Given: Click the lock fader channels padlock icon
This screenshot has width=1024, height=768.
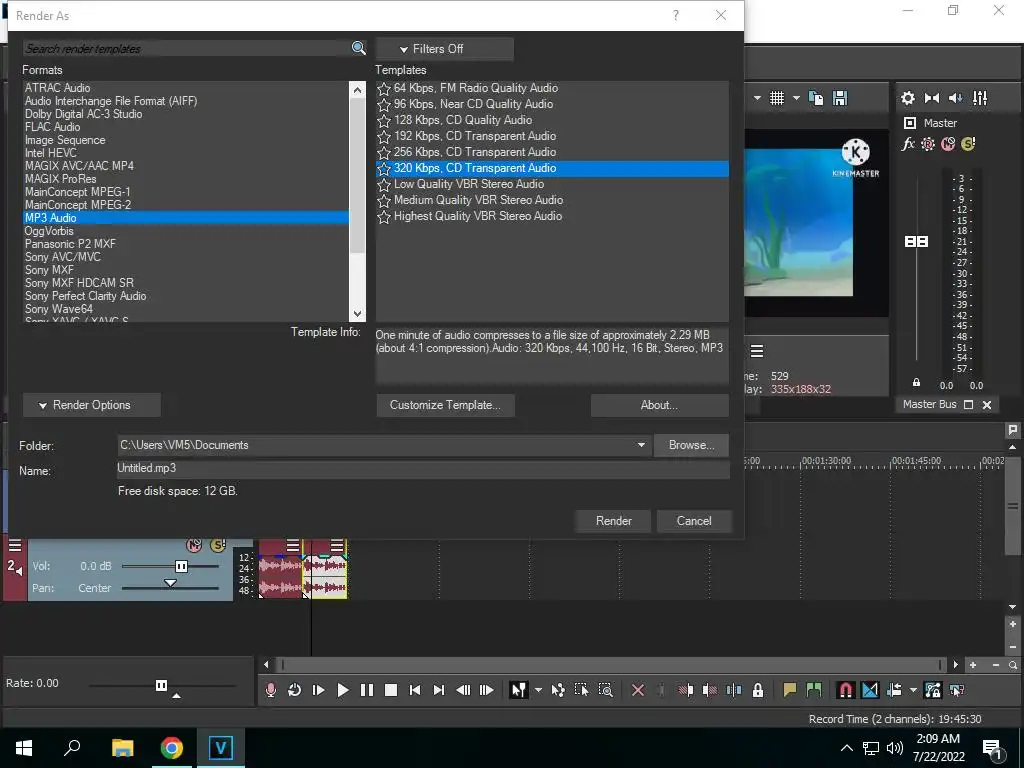Looking at the screenshot, I should 916,383.
